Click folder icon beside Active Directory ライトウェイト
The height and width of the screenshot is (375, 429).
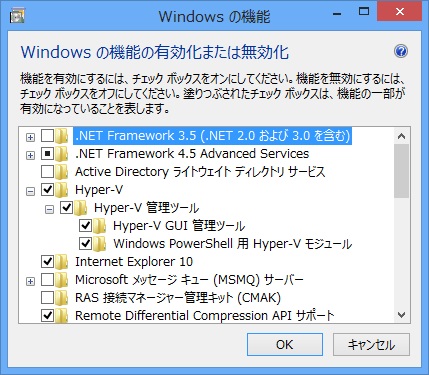coord(62,172)
